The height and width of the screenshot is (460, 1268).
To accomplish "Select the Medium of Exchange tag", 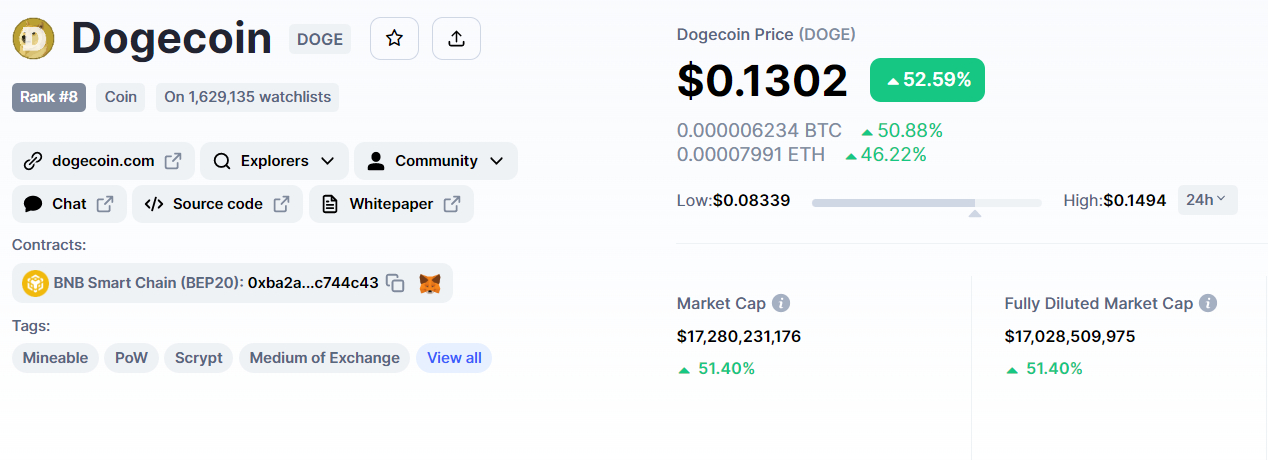I will (324, 358).
